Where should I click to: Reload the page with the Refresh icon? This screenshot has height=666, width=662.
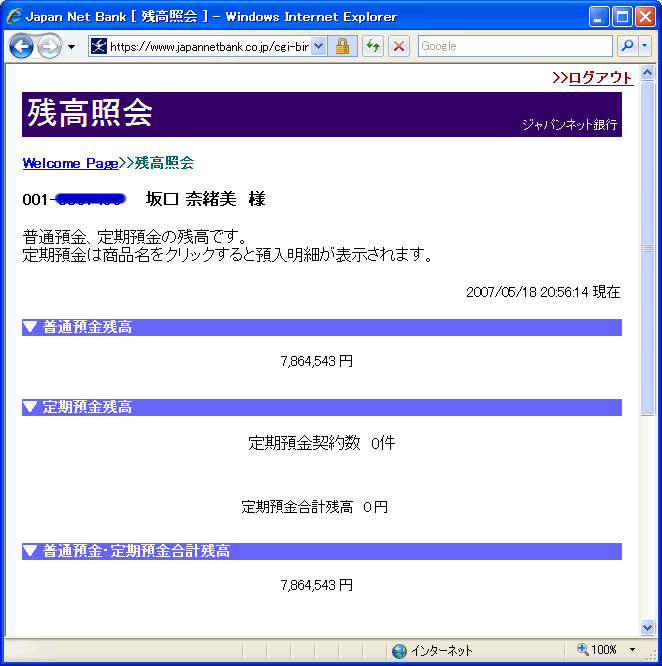[373, 46]
